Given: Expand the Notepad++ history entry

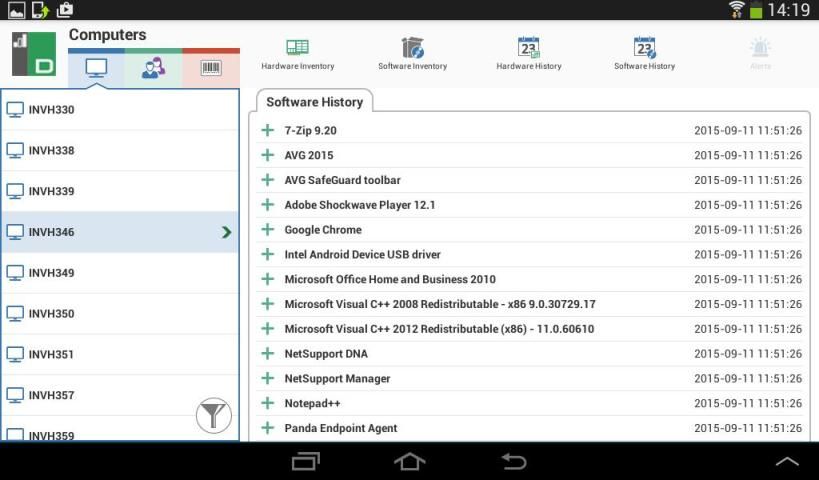Looking at the screenshot, I should pyautogui.click(x=267, y=403).
